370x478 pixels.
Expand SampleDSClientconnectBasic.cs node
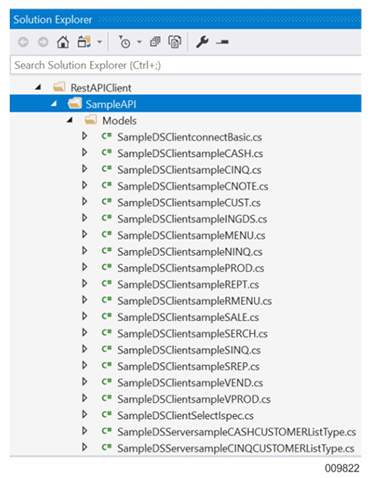point(85,136)
